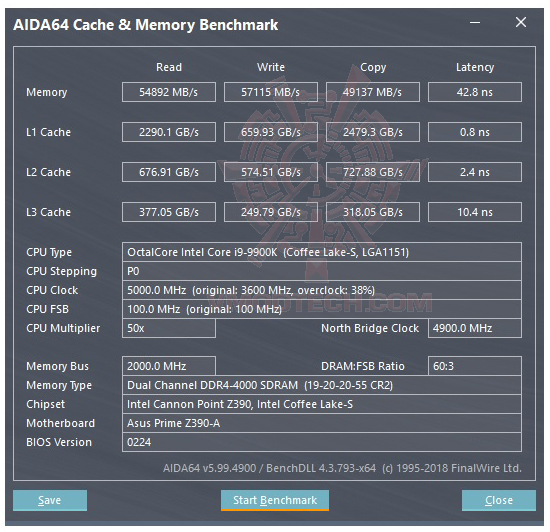
Task: Click the Close button
Action: click(499, 500)
